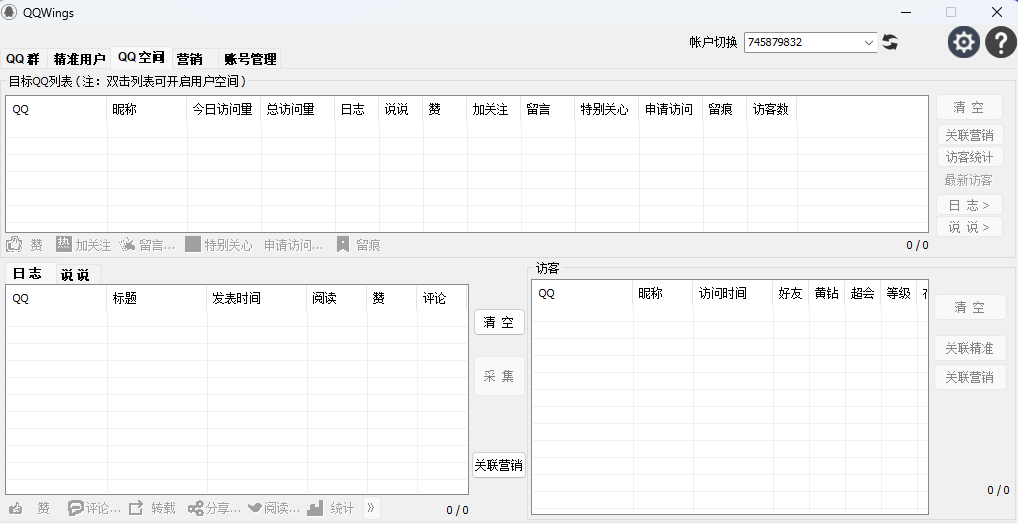Click the 访问时间 column header in visitors

click(722, 293)
